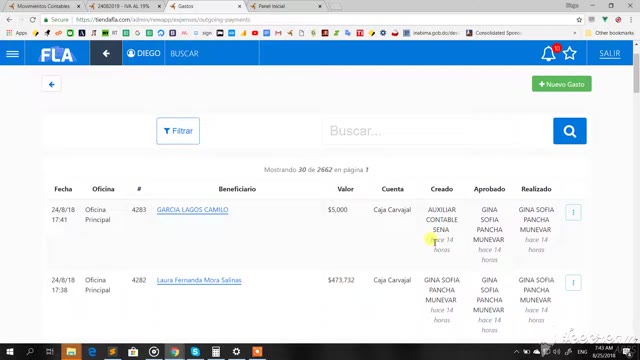
Task: Click the dark back arrow in header
Action: 106,53
